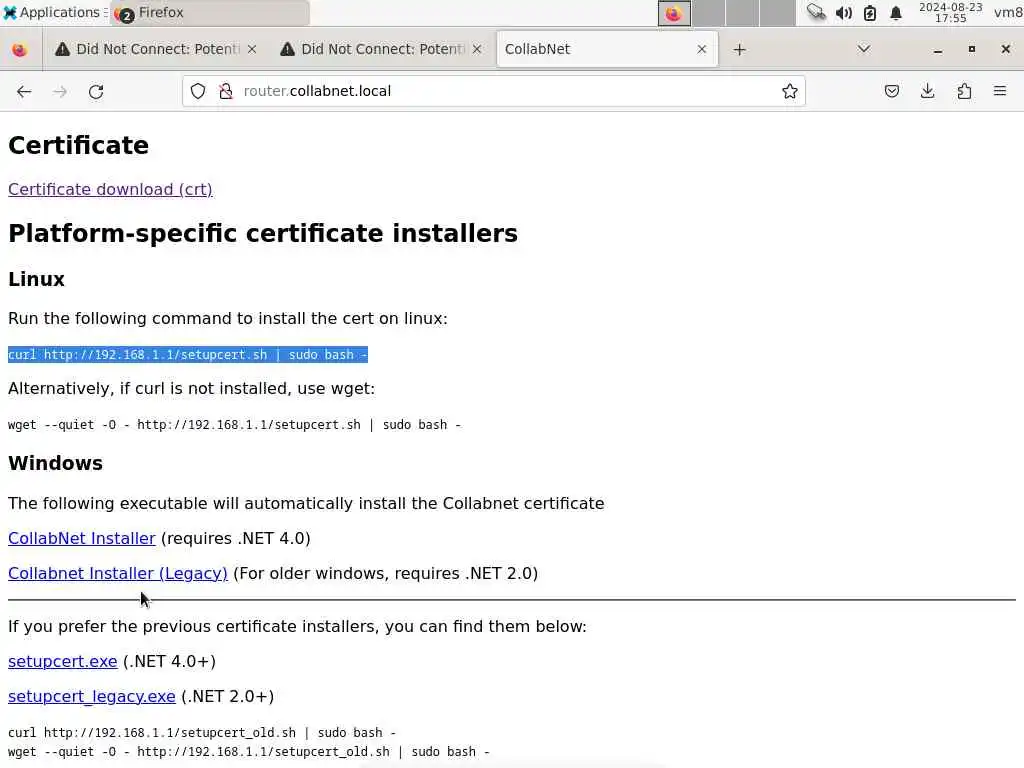Image resolution: width=1024 pixels, height=768 pixels.
Task: Open the battery power tray icon
Action: [870, 12]
